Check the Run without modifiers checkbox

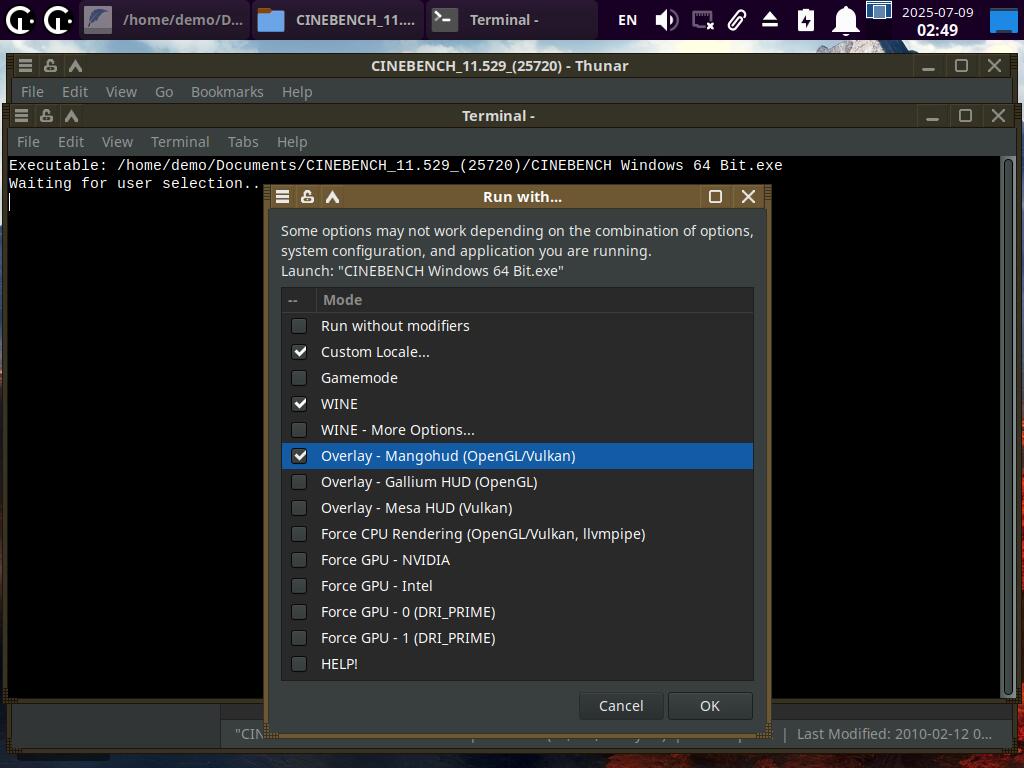(299, 326)
